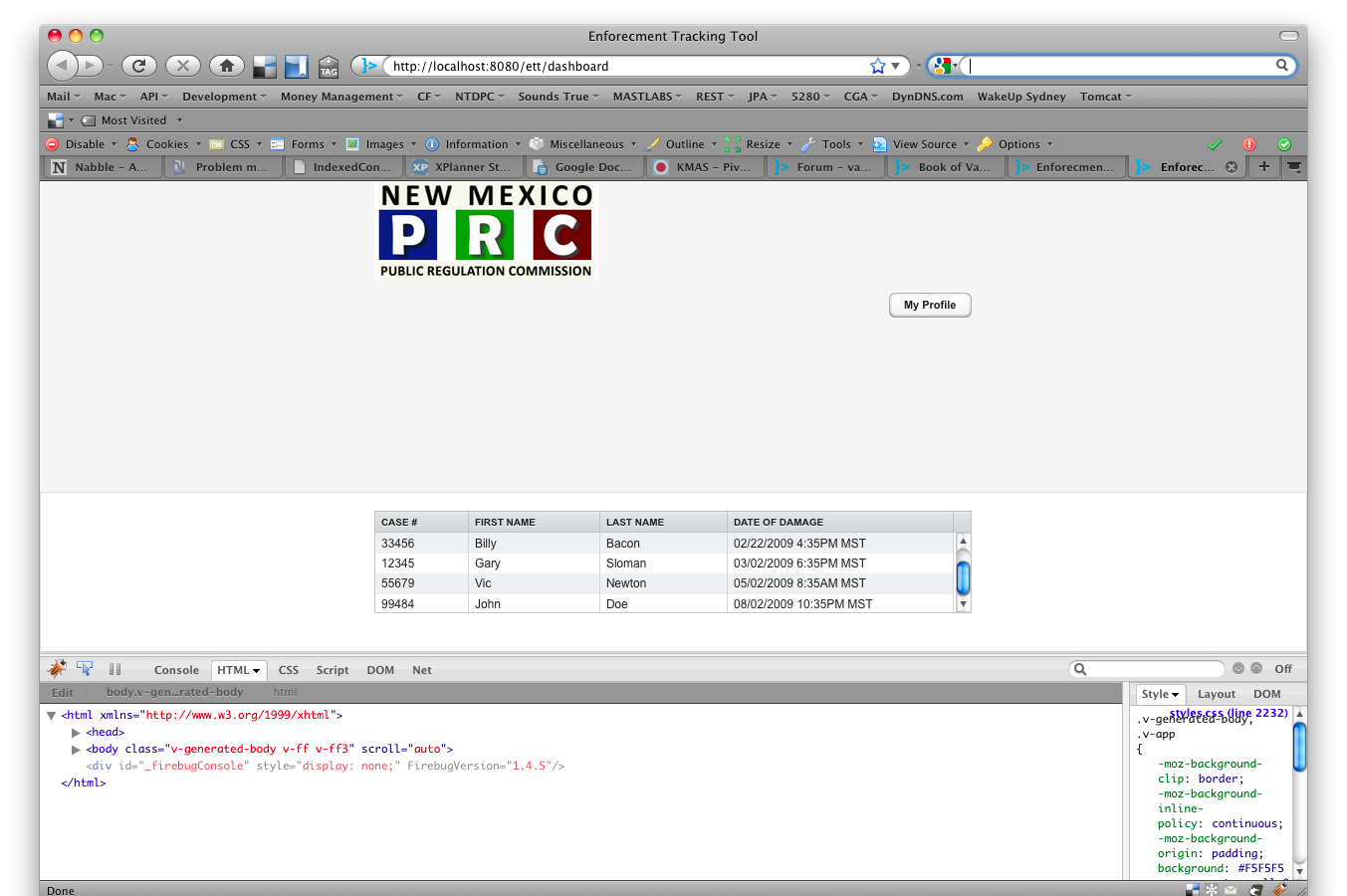Click the red error indicator icon

pyautogui.click(x=1248, y=144)
